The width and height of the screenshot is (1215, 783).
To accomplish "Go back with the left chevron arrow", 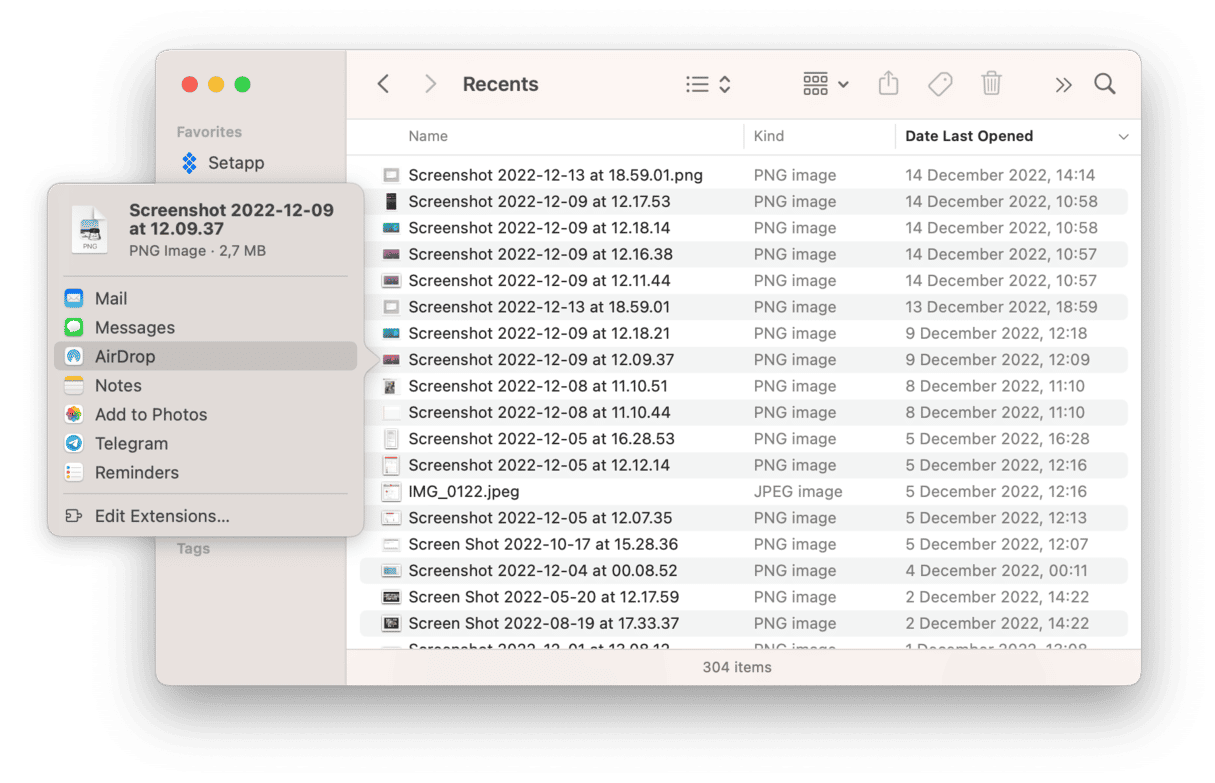I will coord(383,84).
